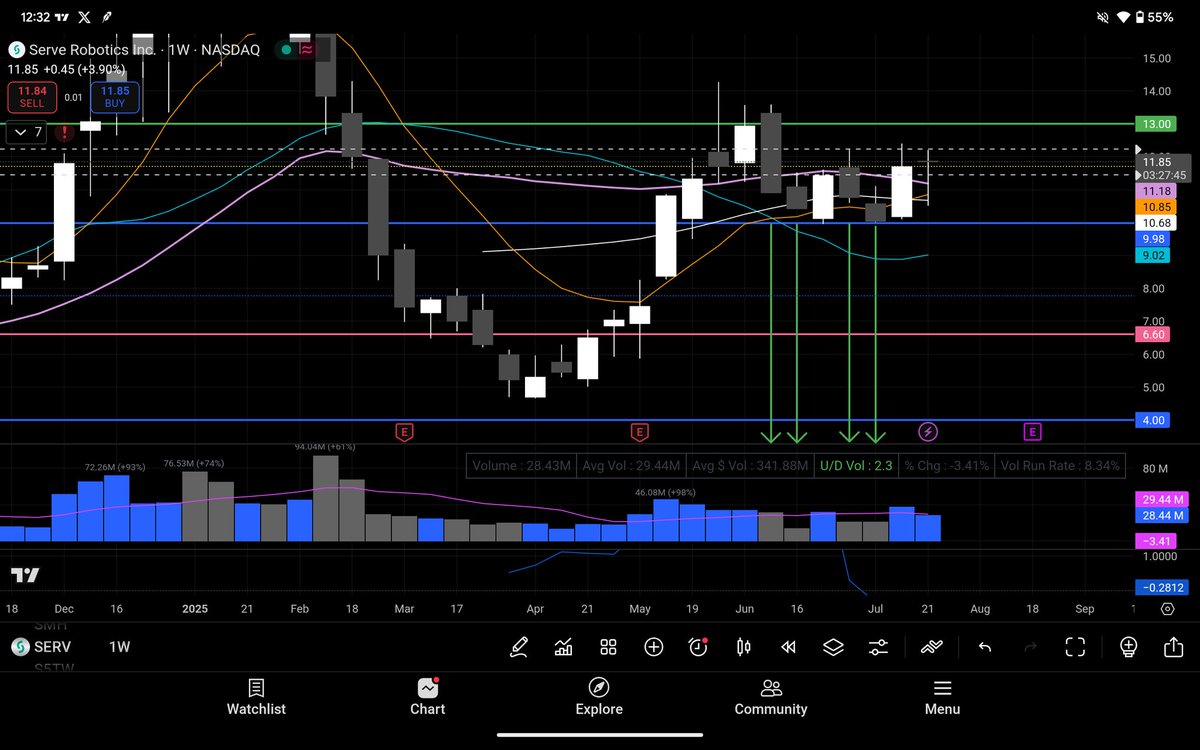The width and height of the screenshot is (1200, 750).
Task: Enter fullscreen mode via brackets icon
Action: click(1075, 647)
